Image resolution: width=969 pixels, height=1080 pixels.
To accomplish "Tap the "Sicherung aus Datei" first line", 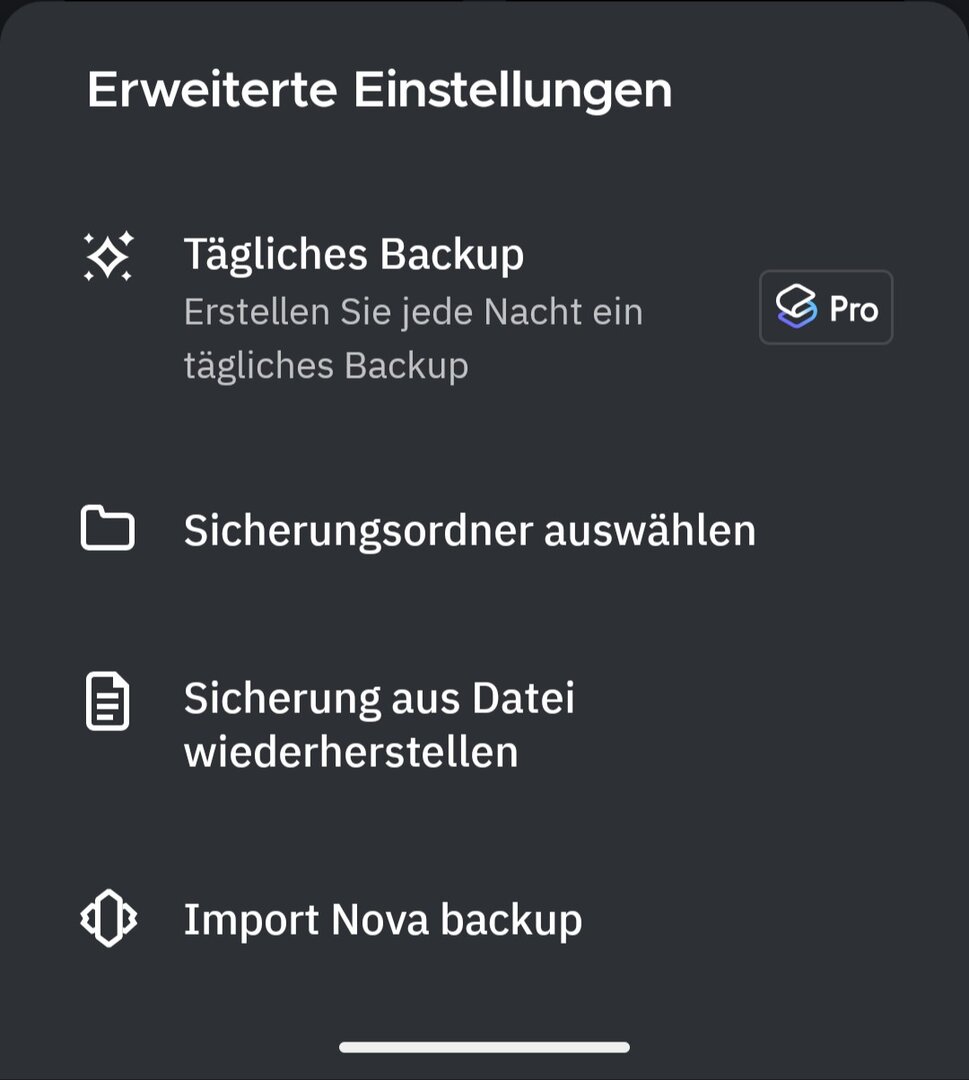I will pos(379,698).
